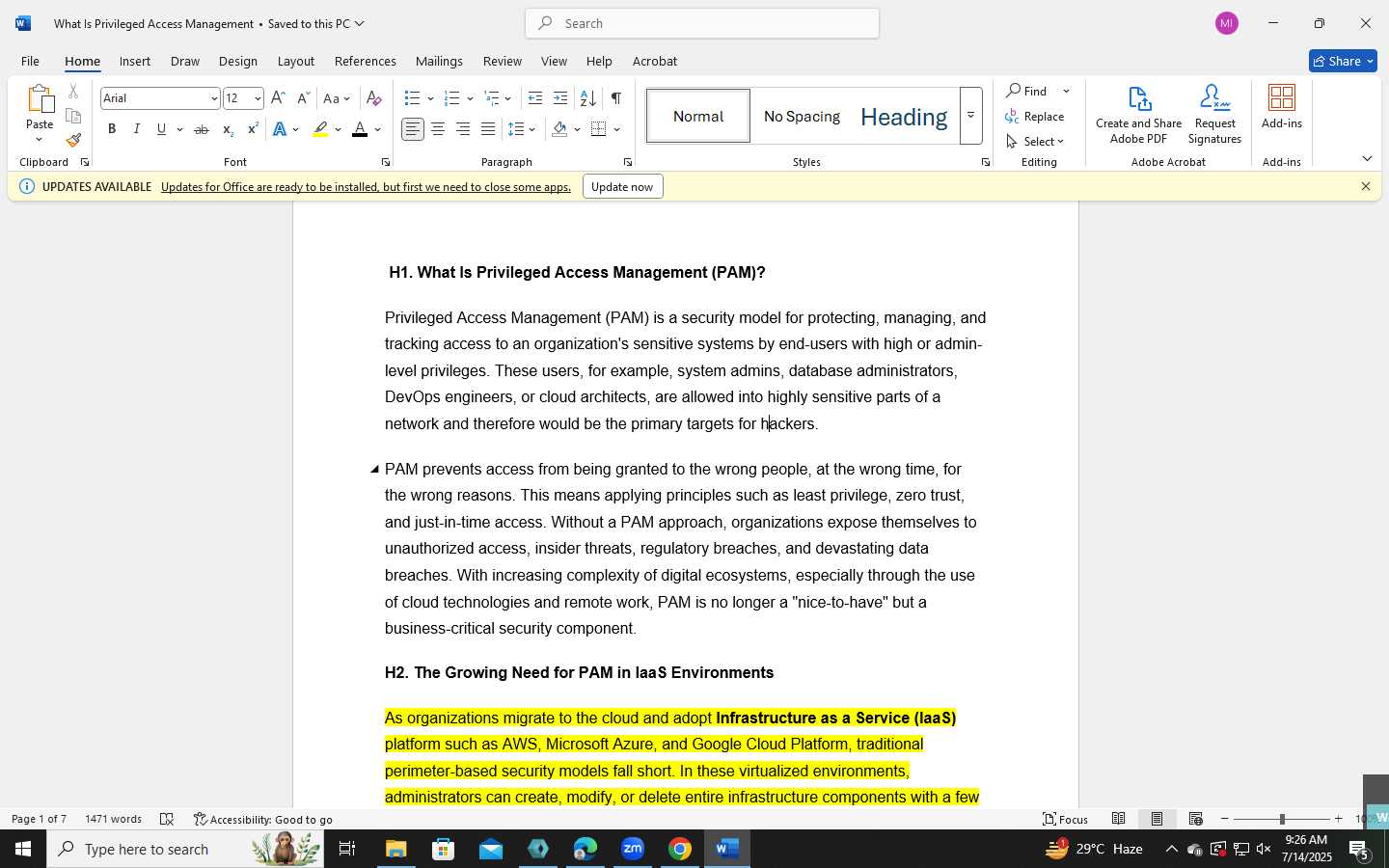Screen dimensions: 1389x868
Task: Open the font size dropdown
Action: pos(258,98)
